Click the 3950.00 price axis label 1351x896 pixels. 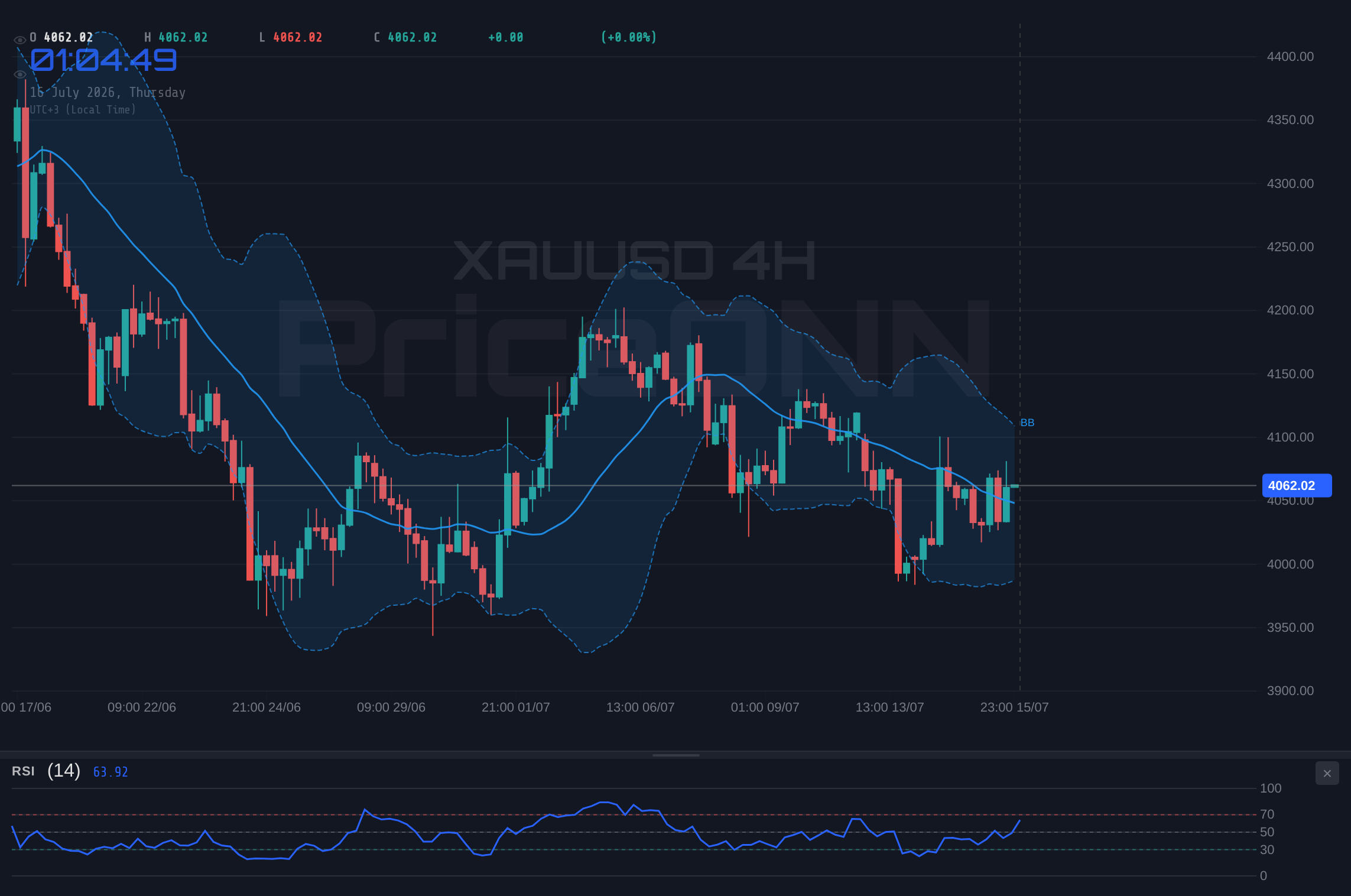(1290, 628)
